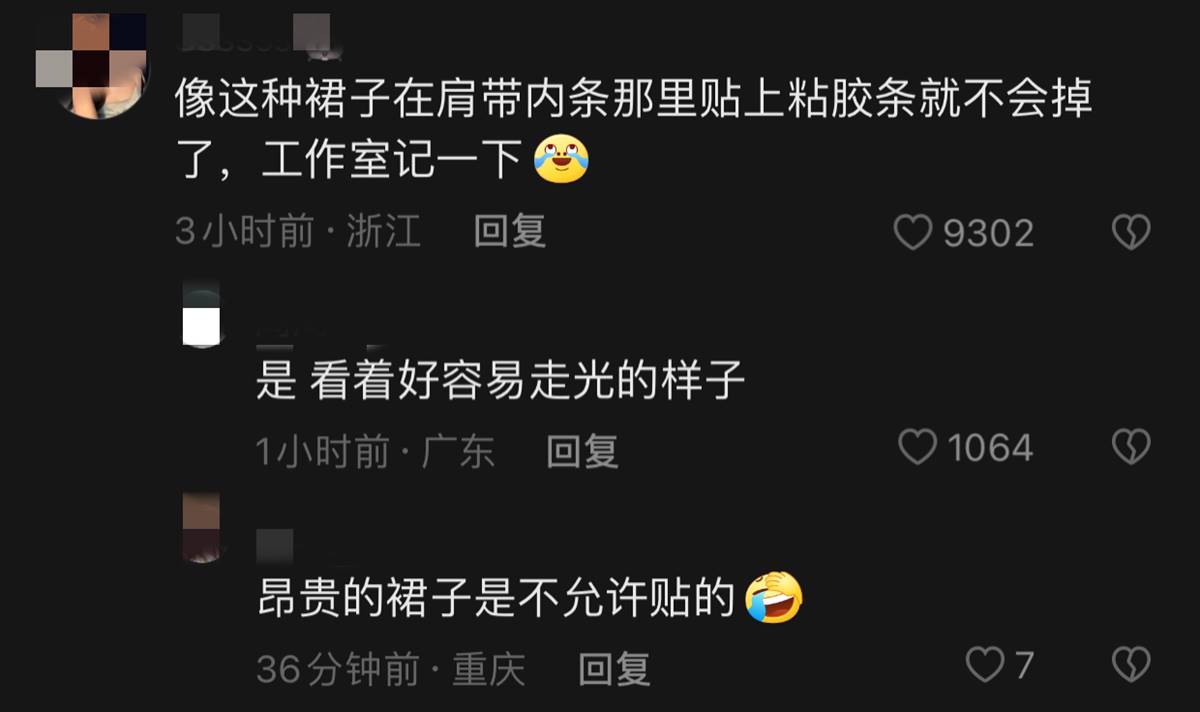Viewport: 1200px width, 712px height.
Task: Dislike the reply posted from 重庆
Action: click(1131, 663)
